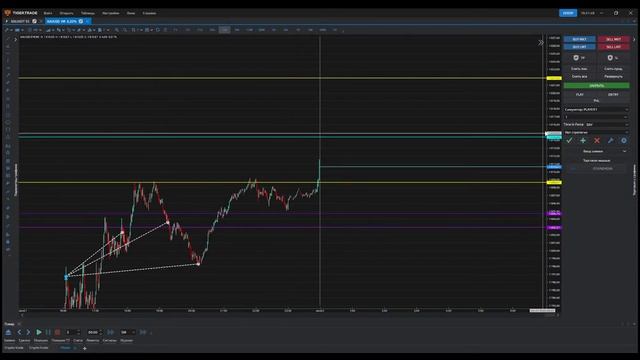Viewport: 640px width, 360px height.
Task: Click BUY LMT button
Action: pyautogui.click(x=580, y=47)
